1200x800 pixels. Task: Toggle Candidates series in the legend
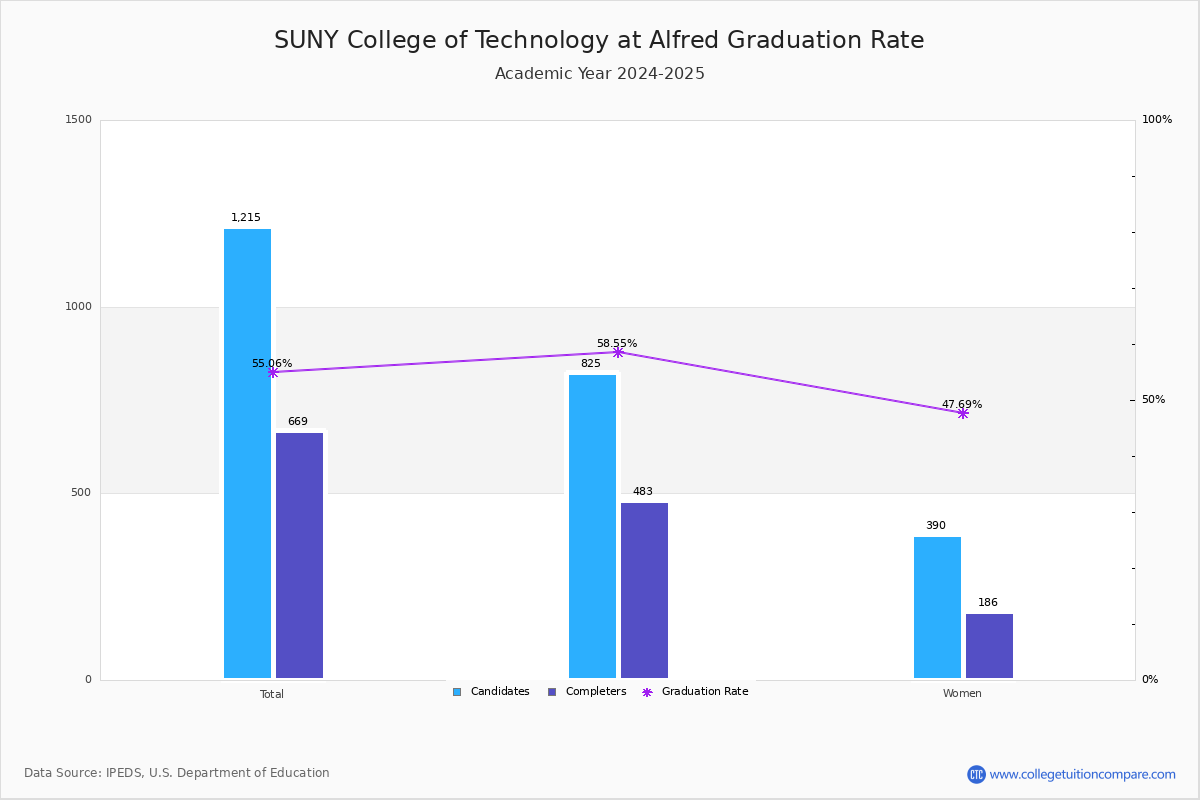tap(491, 692)
